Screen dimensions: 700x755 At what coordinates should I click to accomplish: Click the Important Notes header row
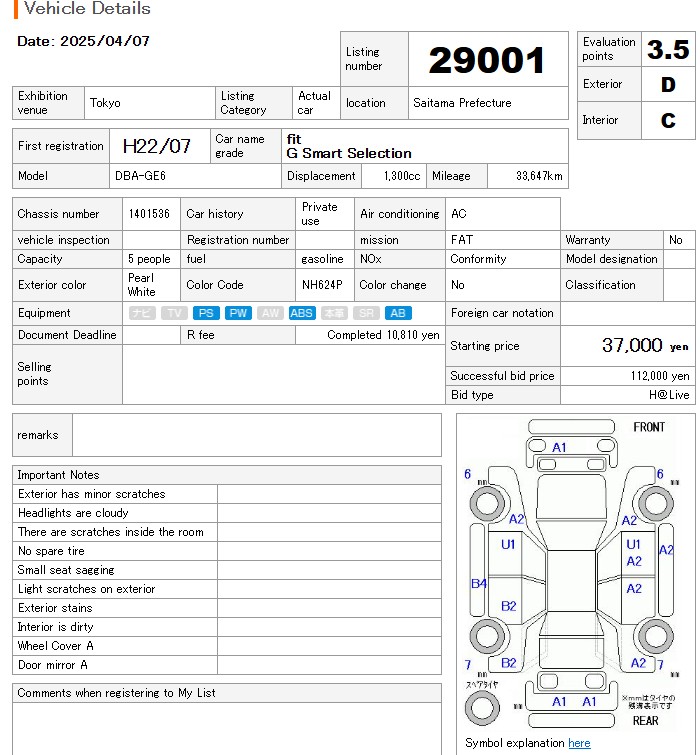point(227,475)
